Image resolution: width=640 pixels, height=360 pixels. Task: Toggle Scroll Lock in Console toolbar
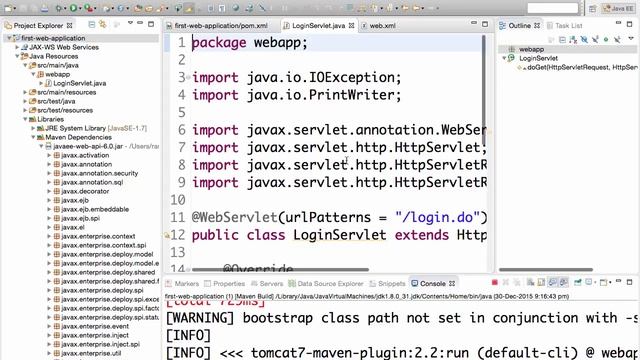point(541,282)
